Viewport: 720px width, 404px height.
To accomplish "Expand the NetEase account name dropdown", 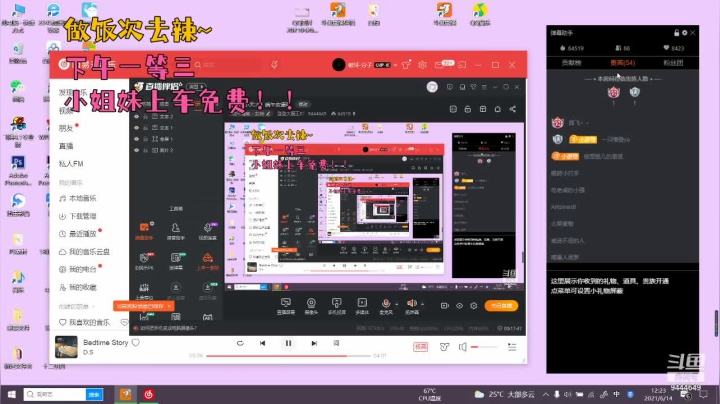I will click(395, 65).
